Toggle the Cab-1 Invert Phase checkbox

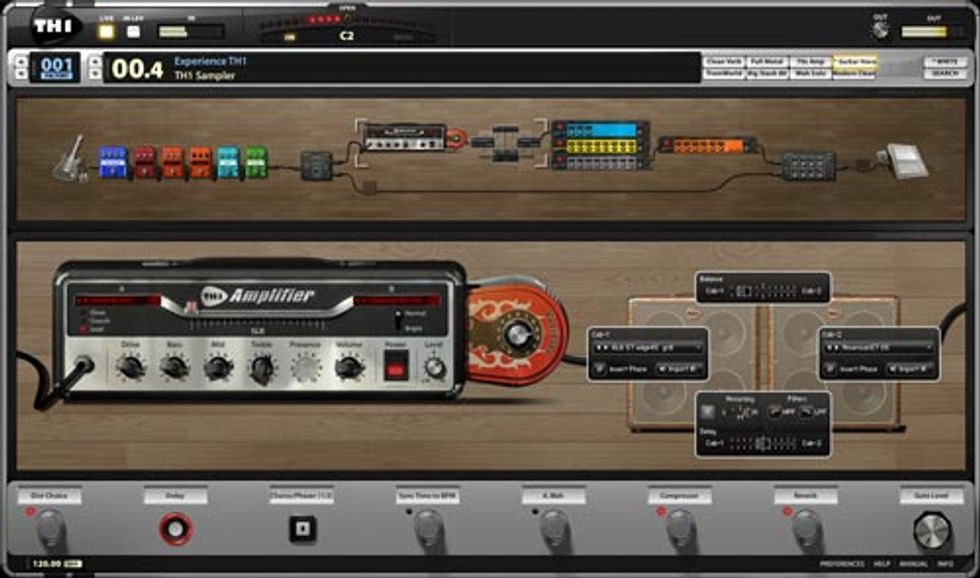click(599, 369)
